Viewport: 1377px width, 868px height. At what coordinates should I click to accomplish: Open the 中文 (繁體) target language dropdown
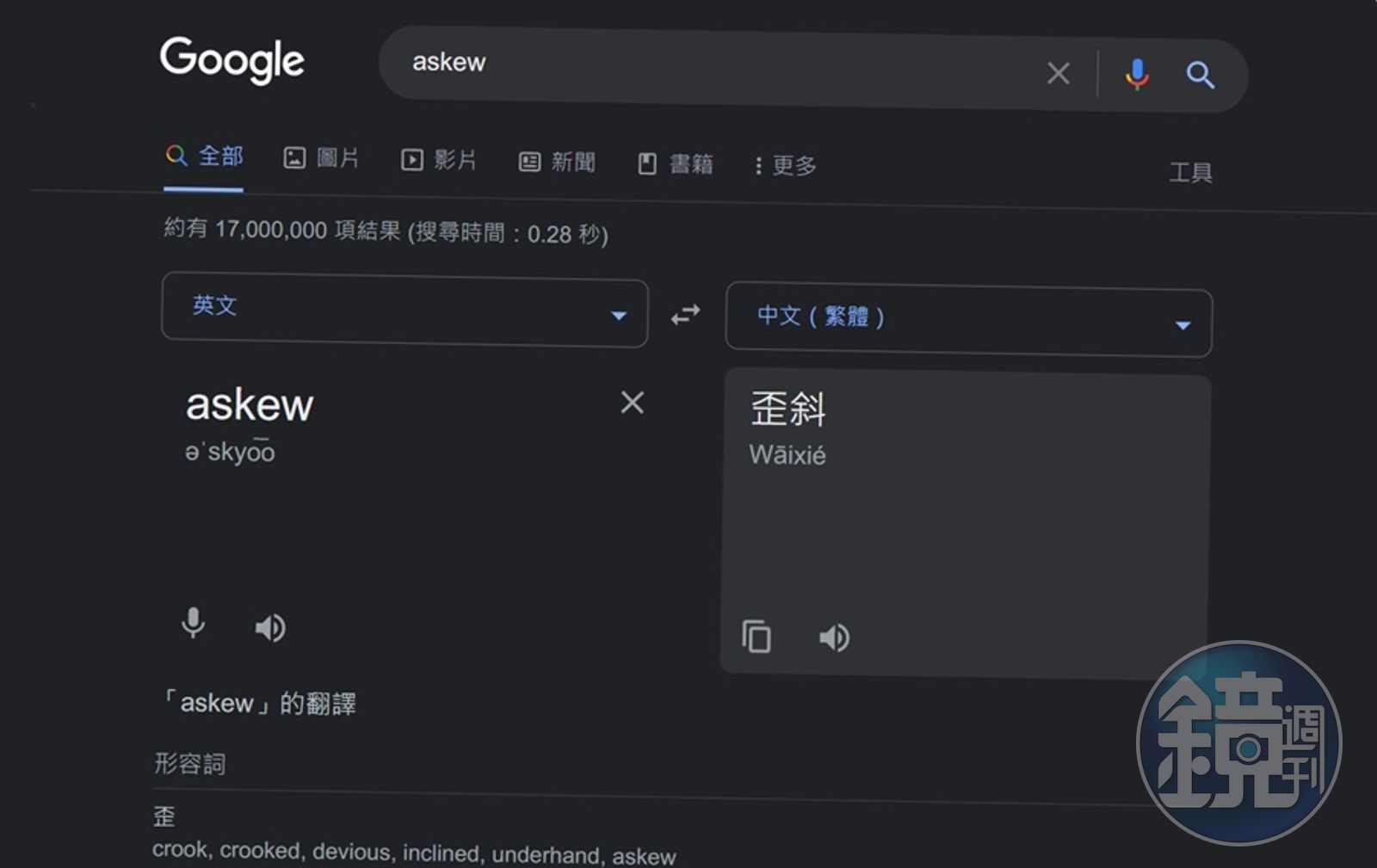click(968, 320)
